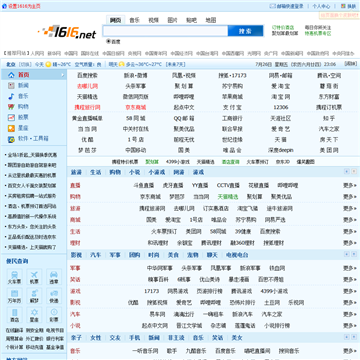
Task: Click today's sunny weather icon
Action: (48, 64)
